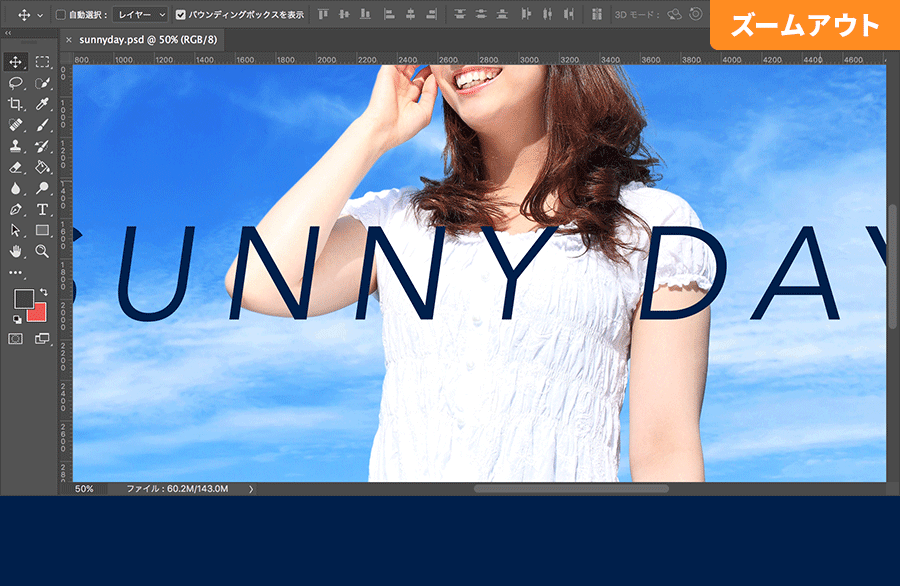The width and height of the screenshot is (900, 586).
Task: Choose the Clone Stamp tool
Action: click(x=16, y=146)
